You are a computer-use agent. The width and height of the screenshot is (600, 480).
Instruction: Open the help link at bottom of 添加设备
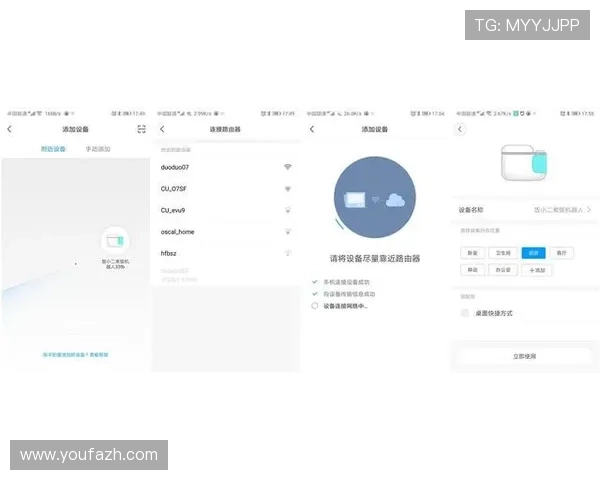pos(75,355)
